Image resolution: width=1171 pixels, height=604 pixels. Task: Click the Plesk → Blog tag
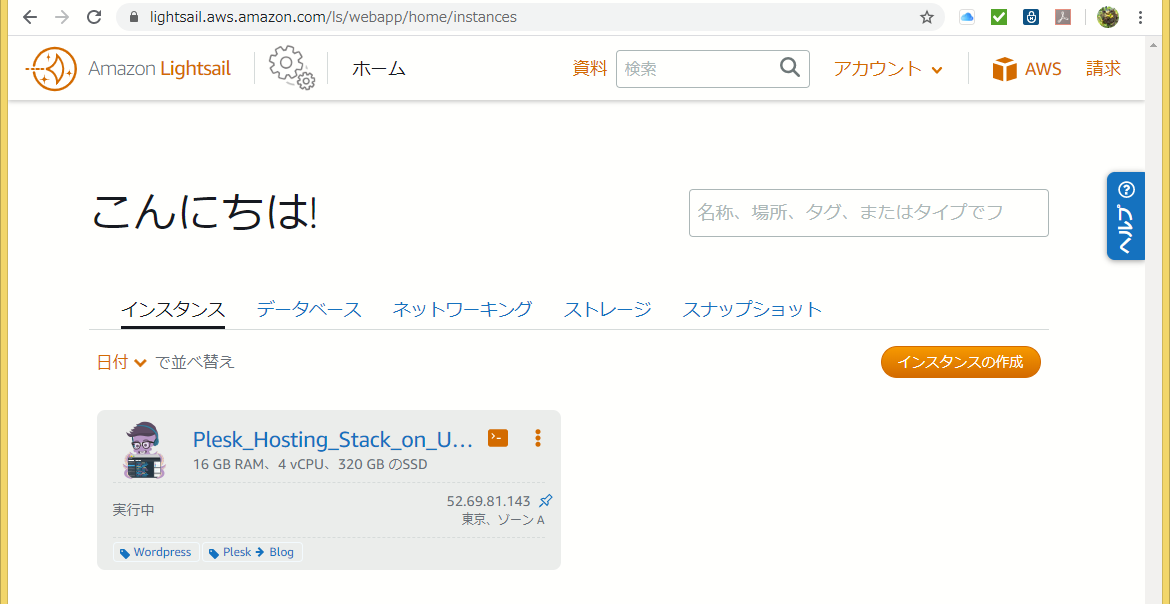point(252,552)
